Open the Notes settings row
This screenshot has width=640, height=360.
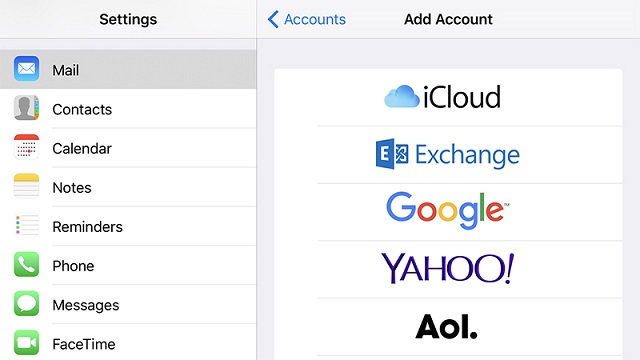coord(128,187)
